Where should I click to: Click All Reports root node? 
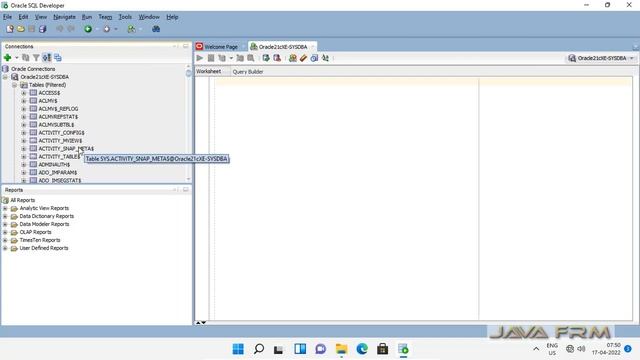click(22, 200)
